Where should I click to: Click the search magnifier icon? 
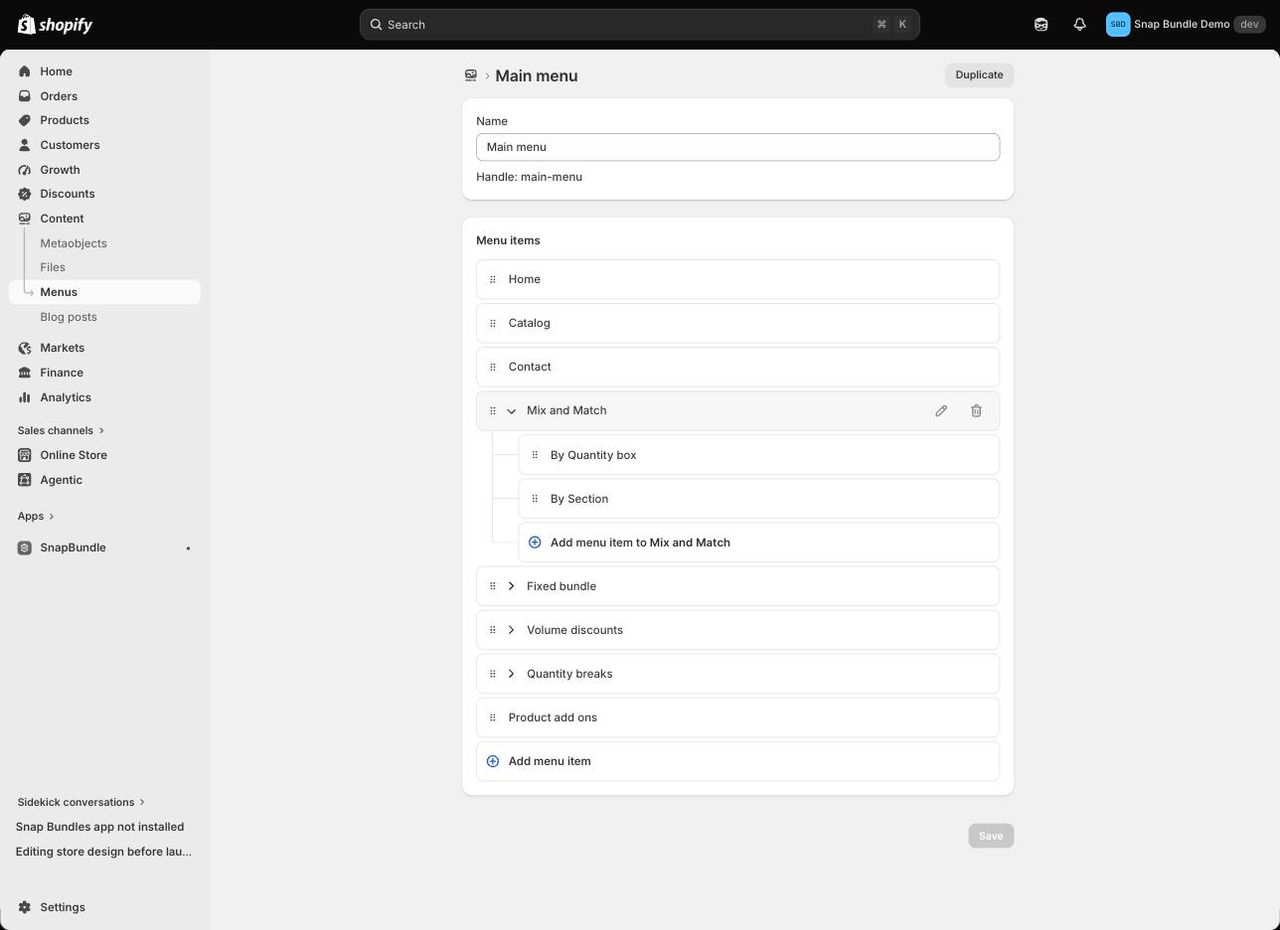(376, 24)
